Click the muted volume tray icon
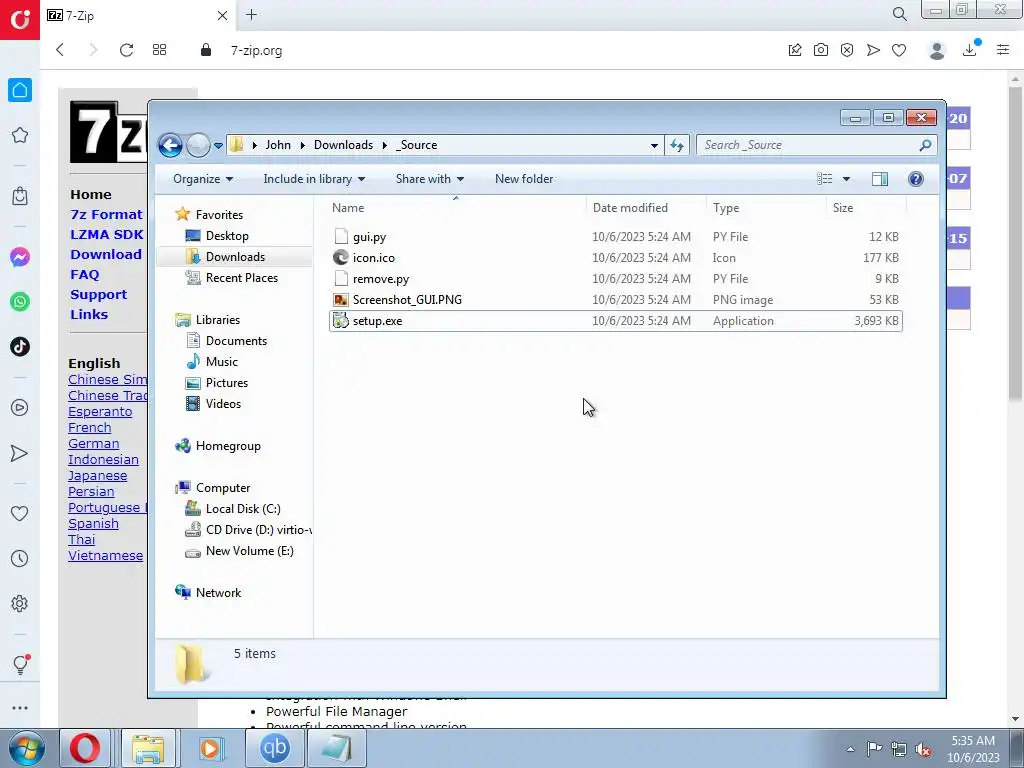 (923, 749)
